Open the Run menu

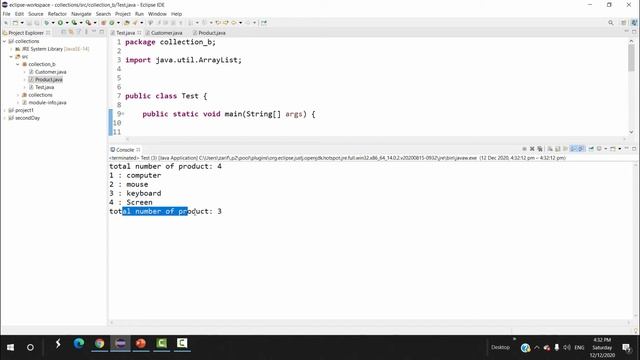139,14
